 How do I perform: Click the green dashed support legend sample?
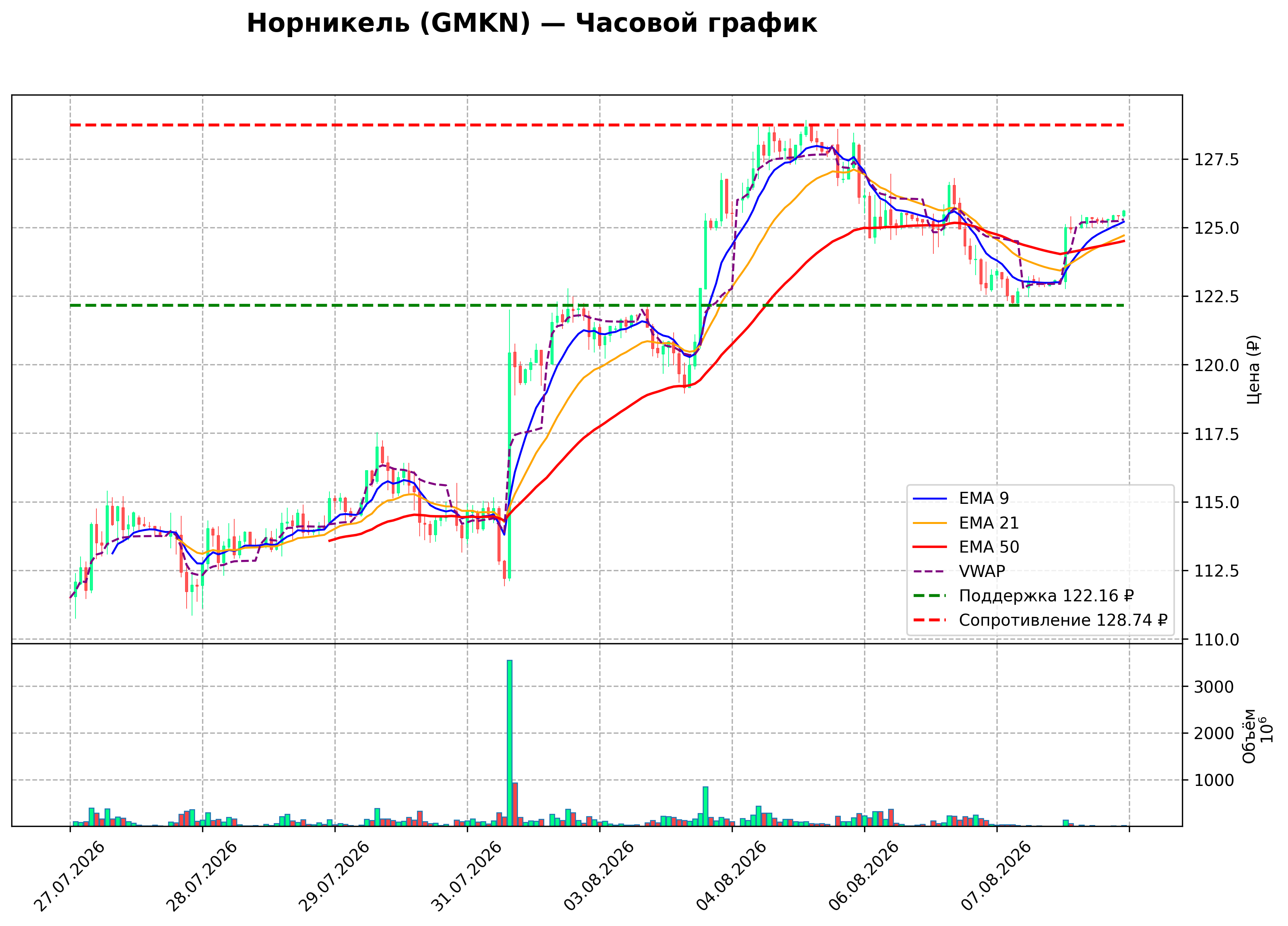[x=930, y=596]
